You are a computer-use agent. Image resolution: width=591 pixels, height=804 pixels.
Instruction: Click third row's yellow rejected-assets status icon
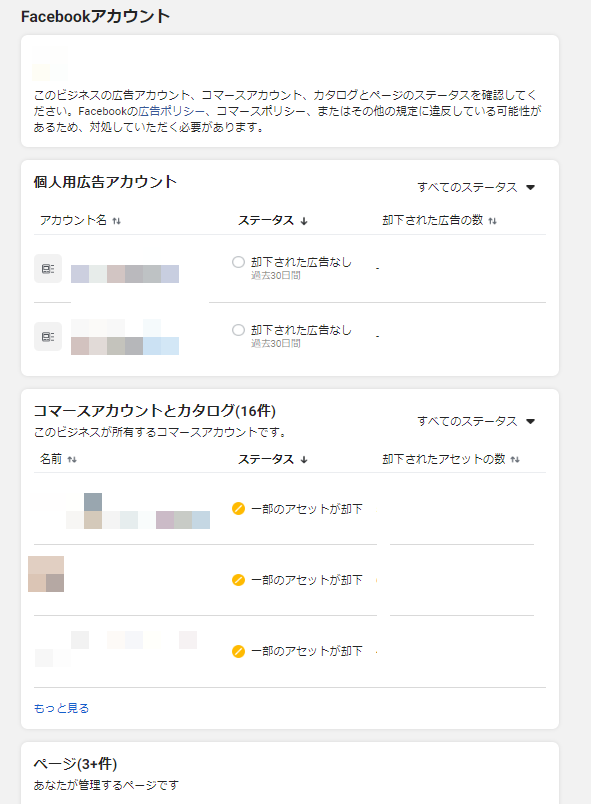(x=238, y=651)
